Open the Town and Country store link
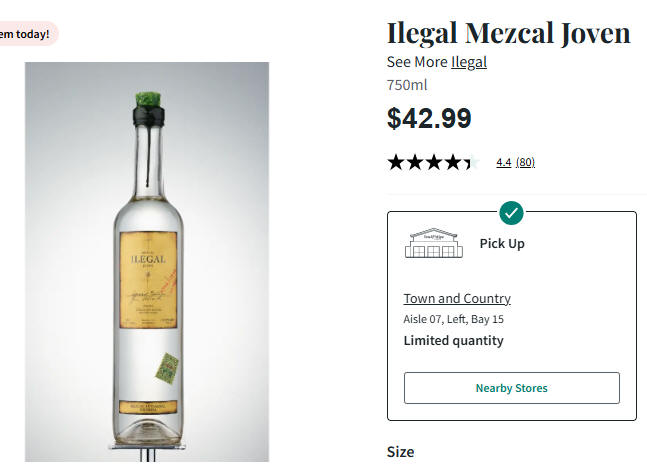The height and width of the screenshot is (466, 647). pos(457,298)
